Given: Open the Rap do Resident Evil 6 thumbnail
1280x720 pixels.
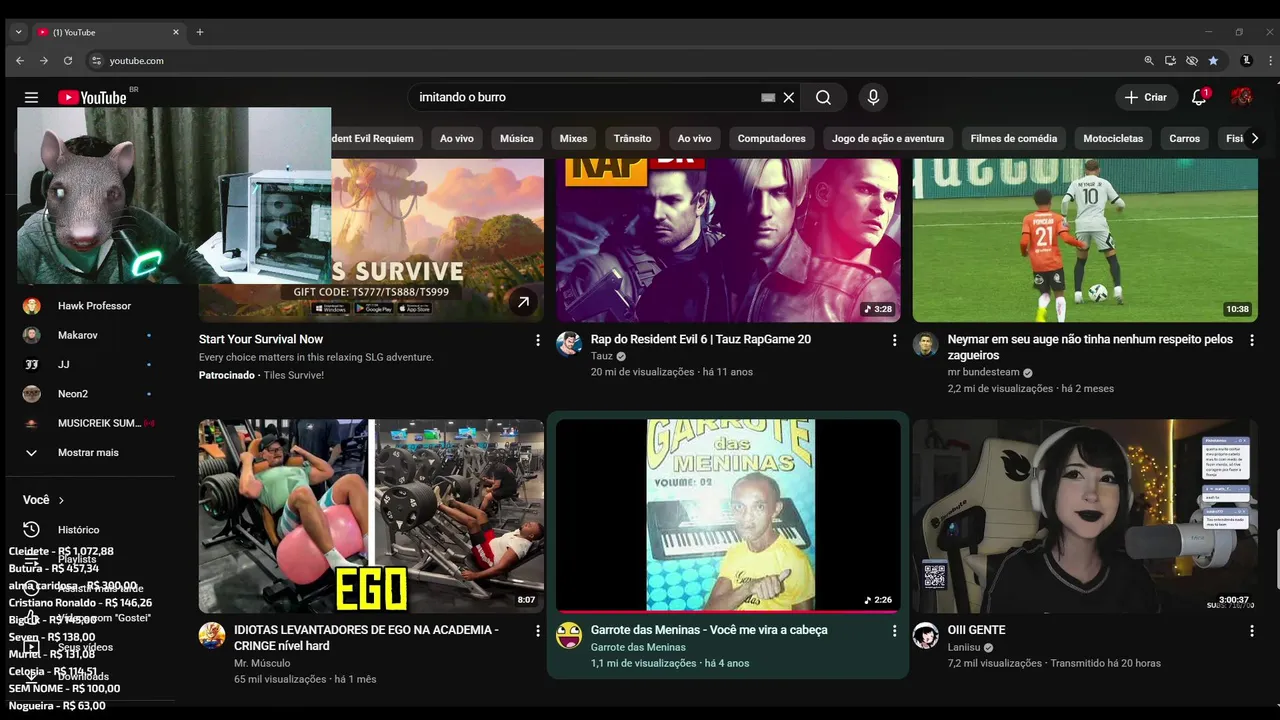Looking at the screenshot, I should pos(728,240).
